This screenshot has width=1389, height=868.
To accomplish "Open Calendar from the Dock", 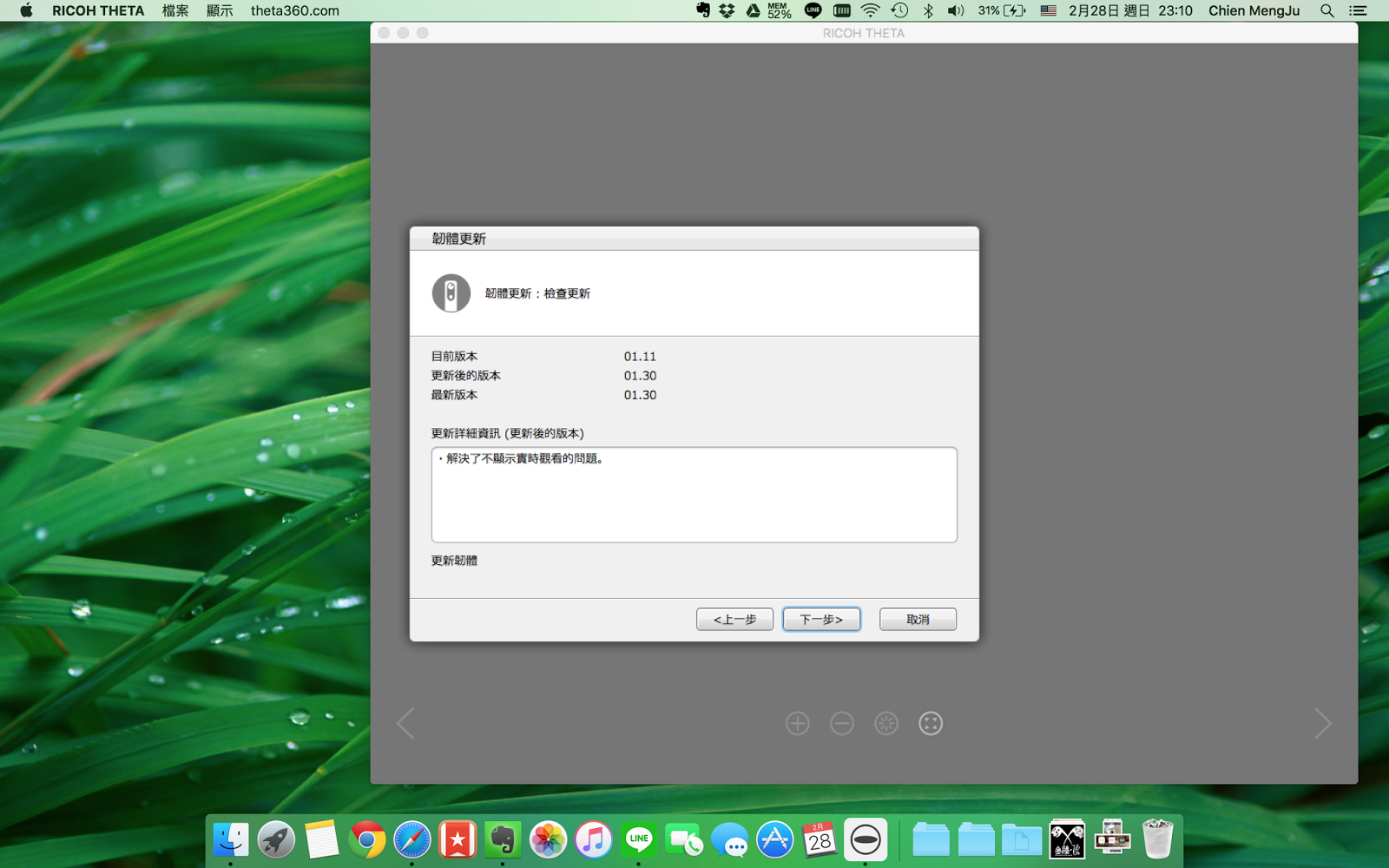I will point(820,839).
